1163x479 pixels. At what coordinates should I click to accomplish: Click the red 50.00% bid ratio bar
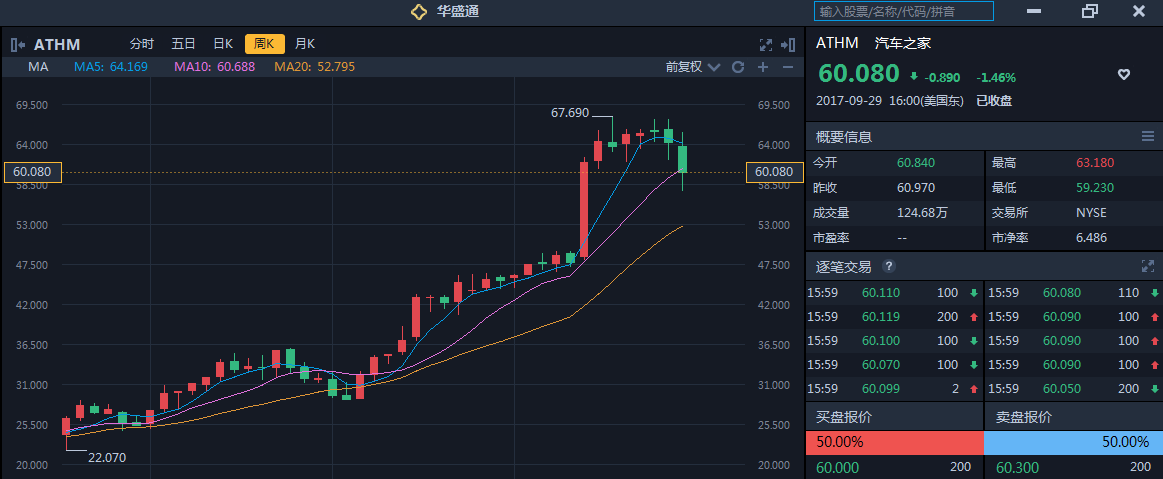point(894,442)
